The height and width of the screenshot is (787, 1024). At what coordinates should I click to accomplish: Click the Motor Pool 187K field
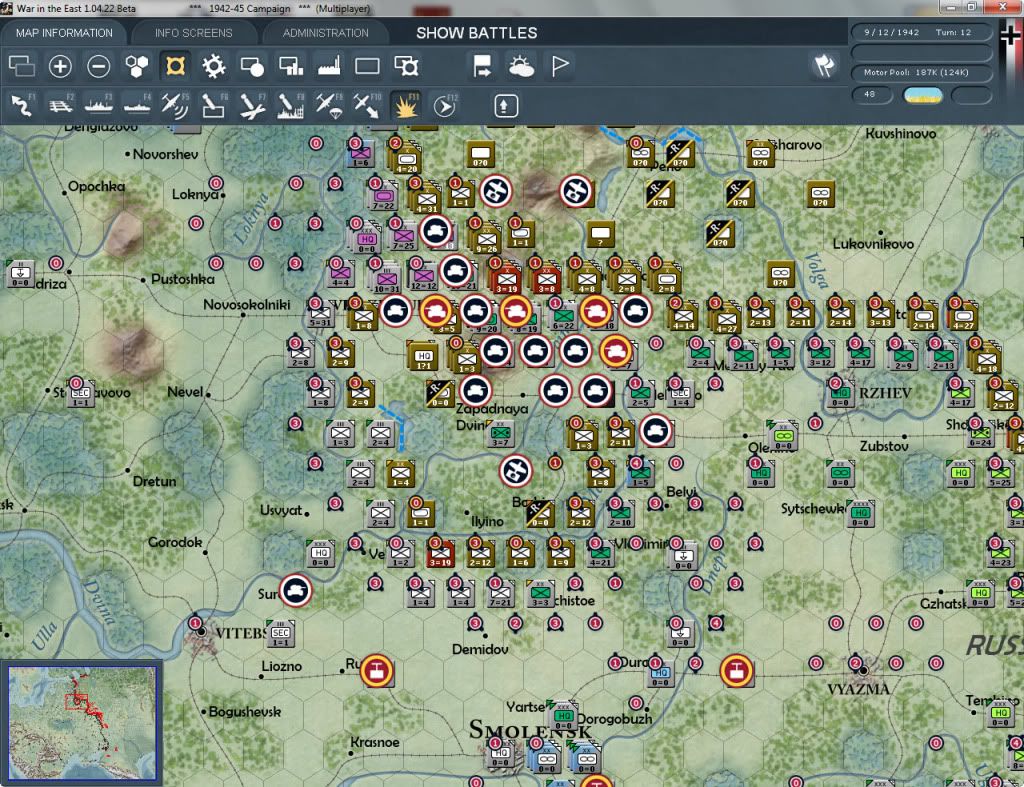coord(921,72)
